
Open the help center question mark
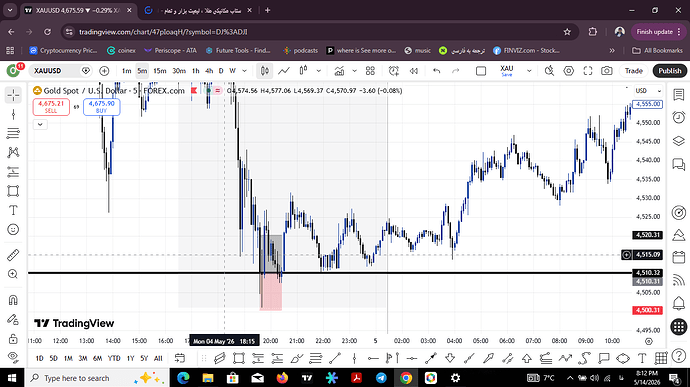point(679,355)
